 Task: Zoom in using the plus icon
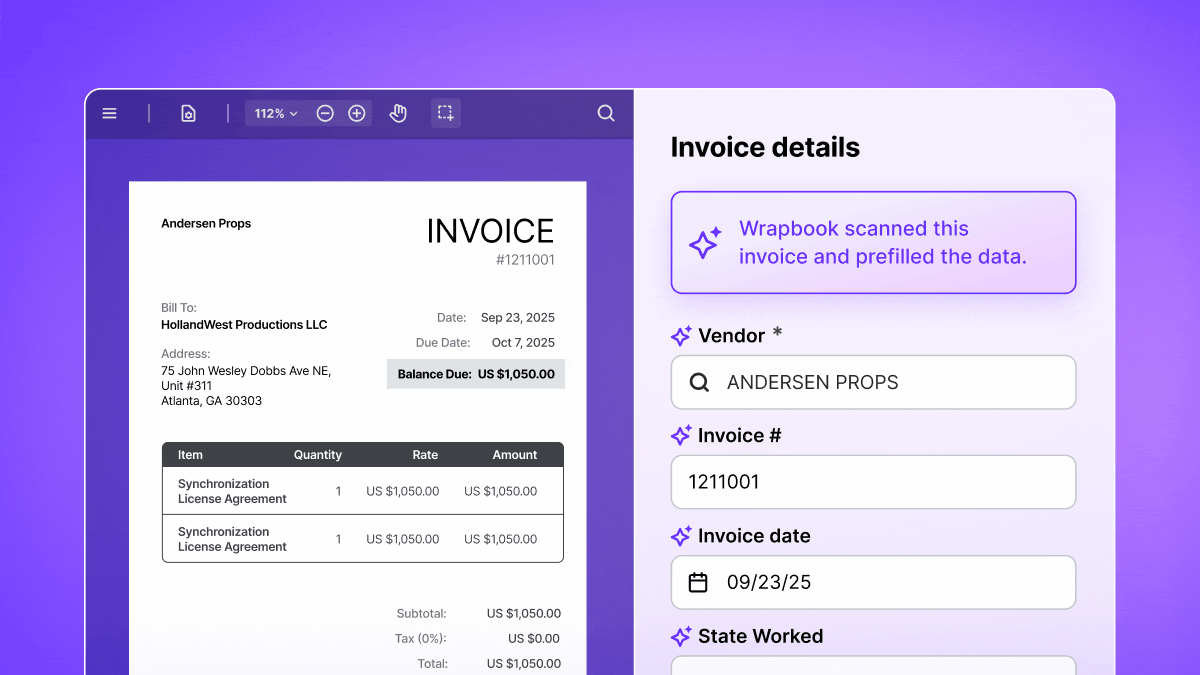click(357, 113)
